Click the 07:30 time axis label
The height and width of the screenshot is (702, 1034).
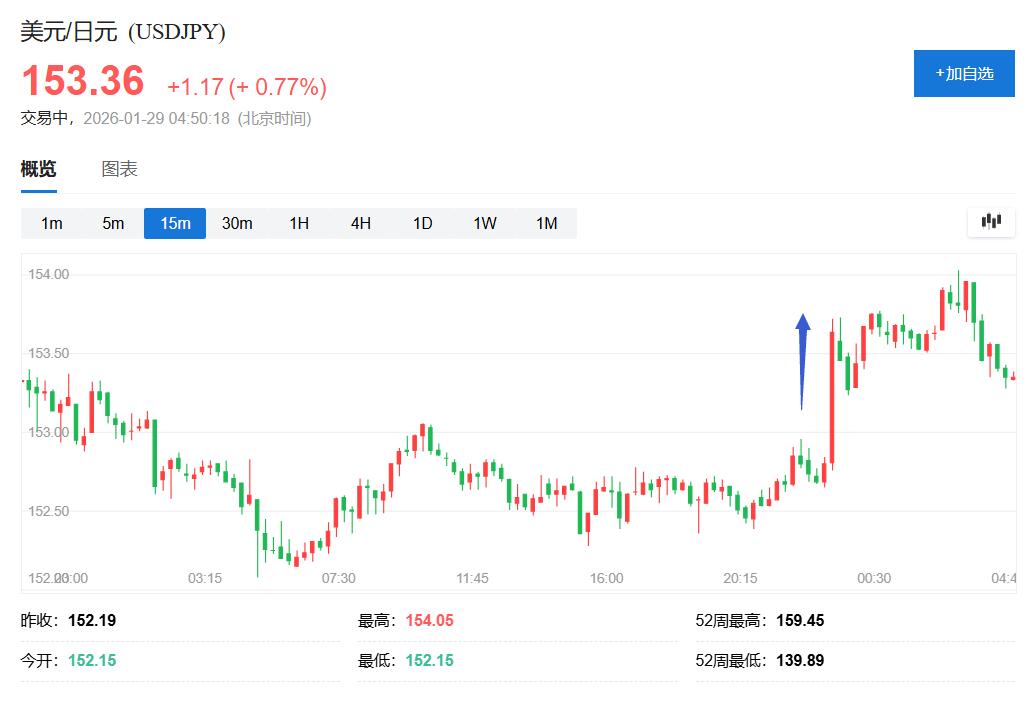coord(338,578)
